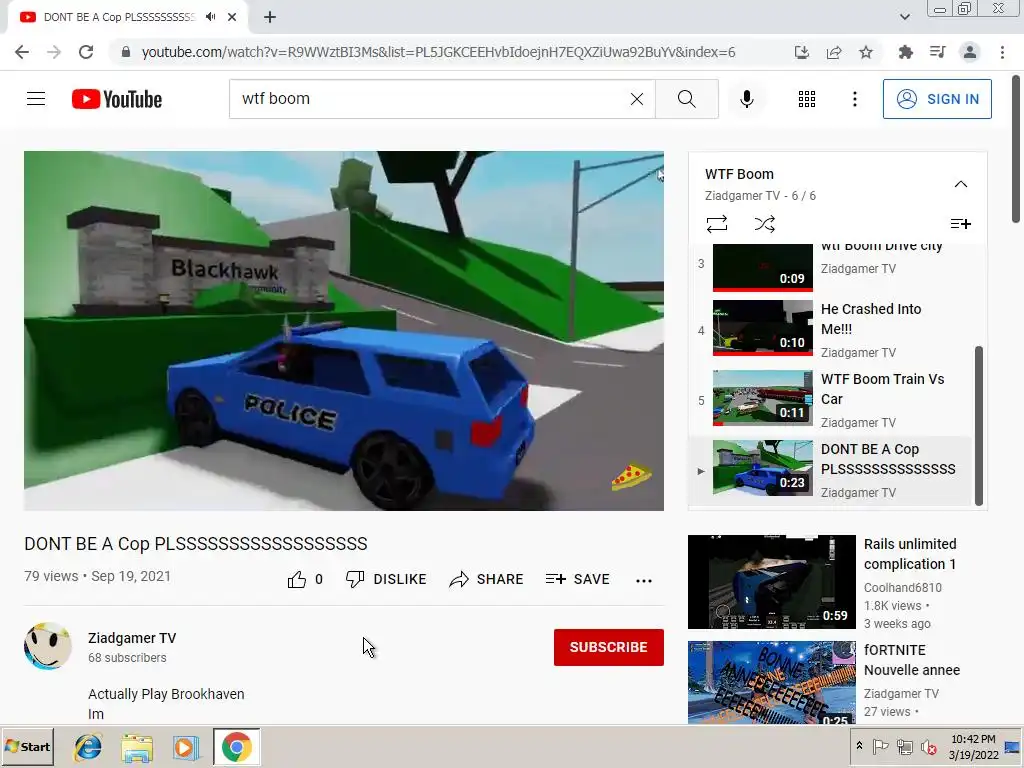Go back in Chrome
Screen dimensions: 1024x768
(22, 52)
